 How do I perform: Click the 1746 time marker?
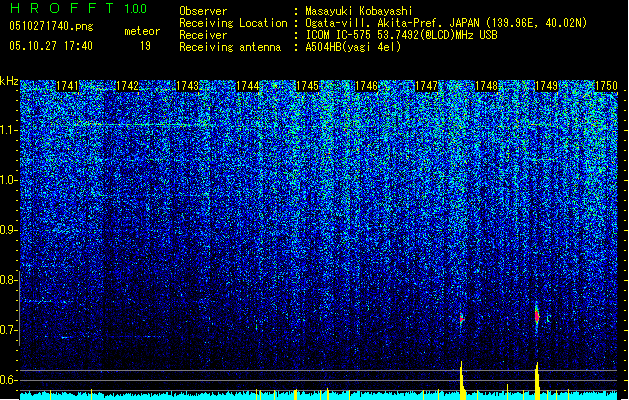[367, 86]
